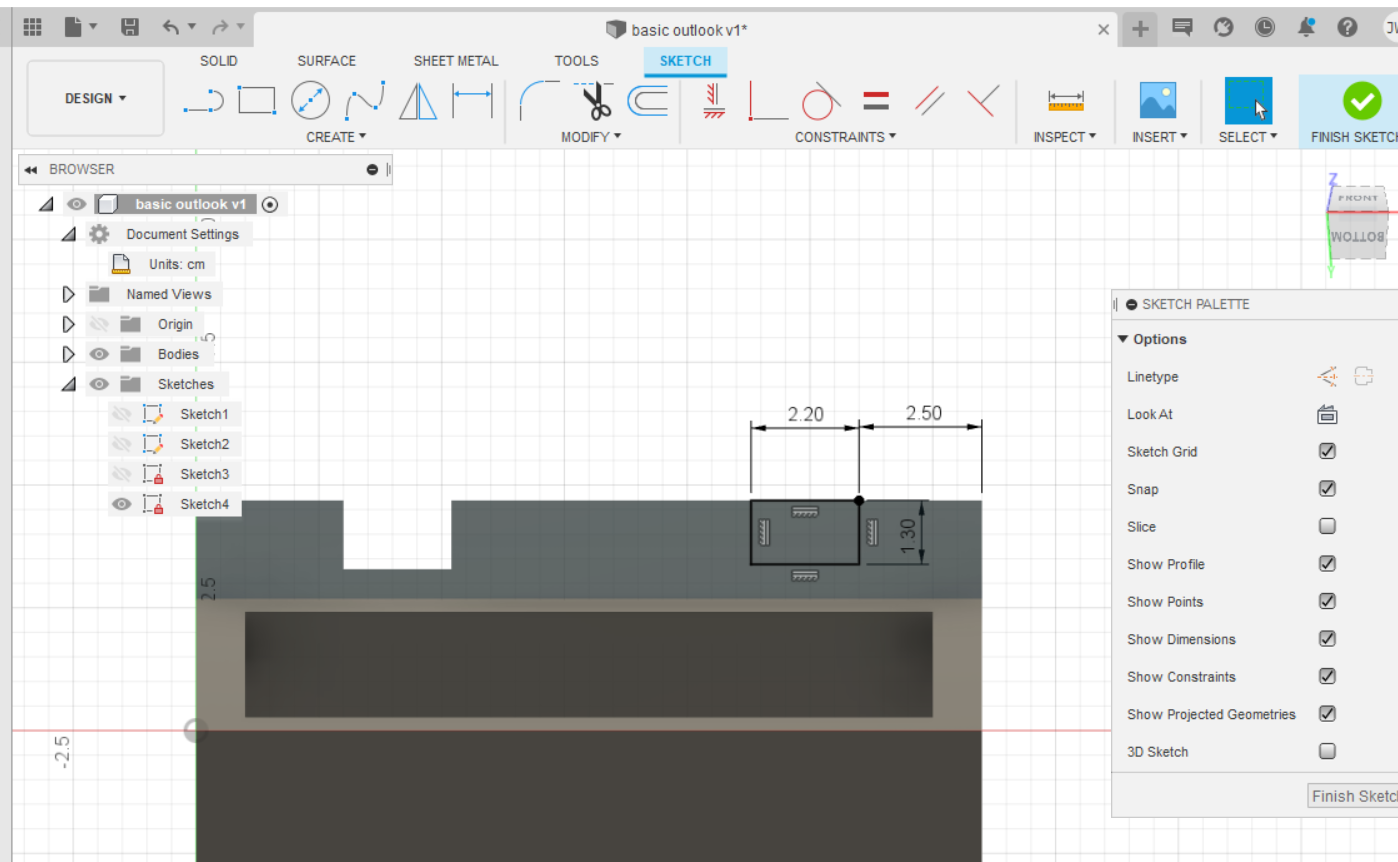Open the SHEET METAL tab
The image size is (1398, 862).
(456, 61)
